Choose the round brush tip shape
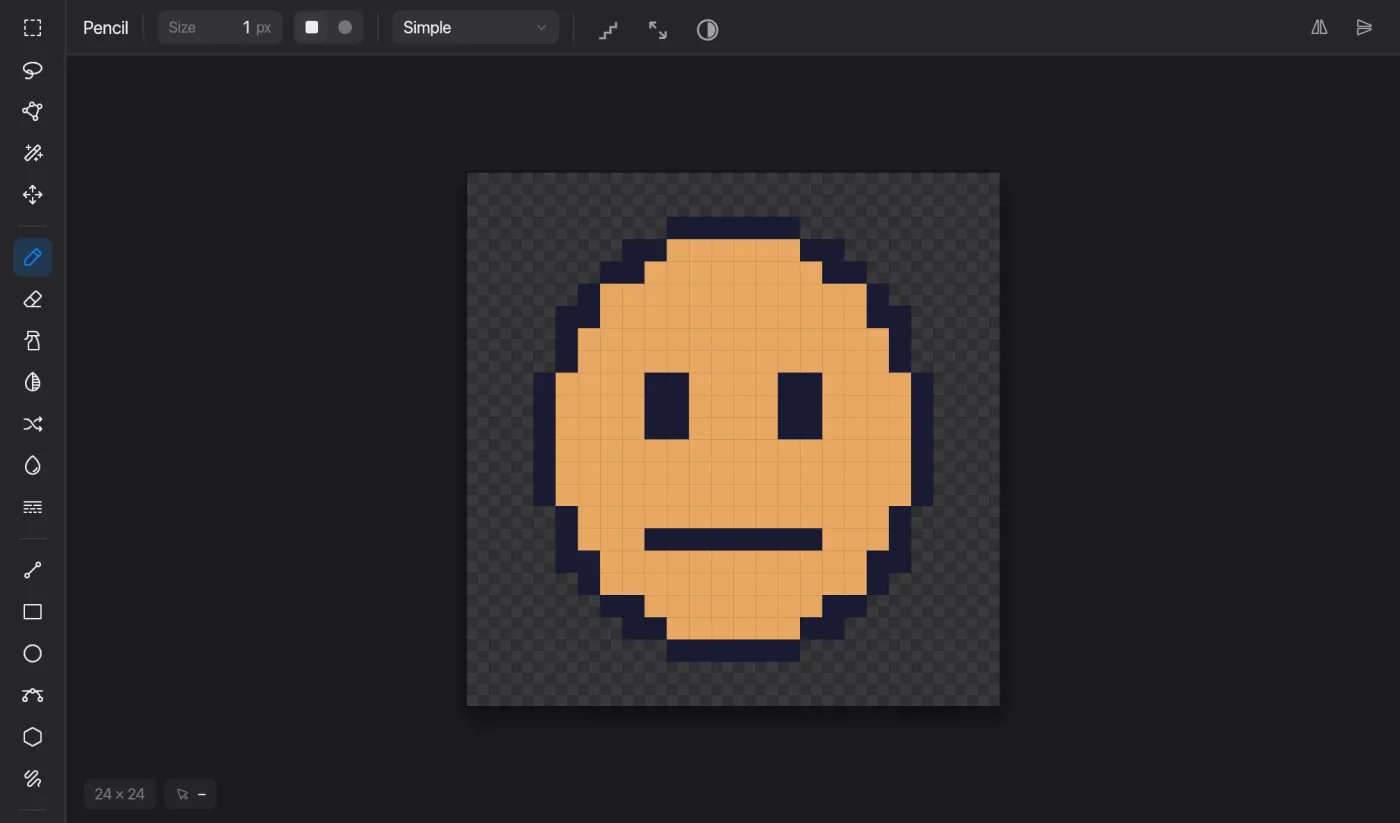This screenshot has width=1400, height=823. pos(345,28)
